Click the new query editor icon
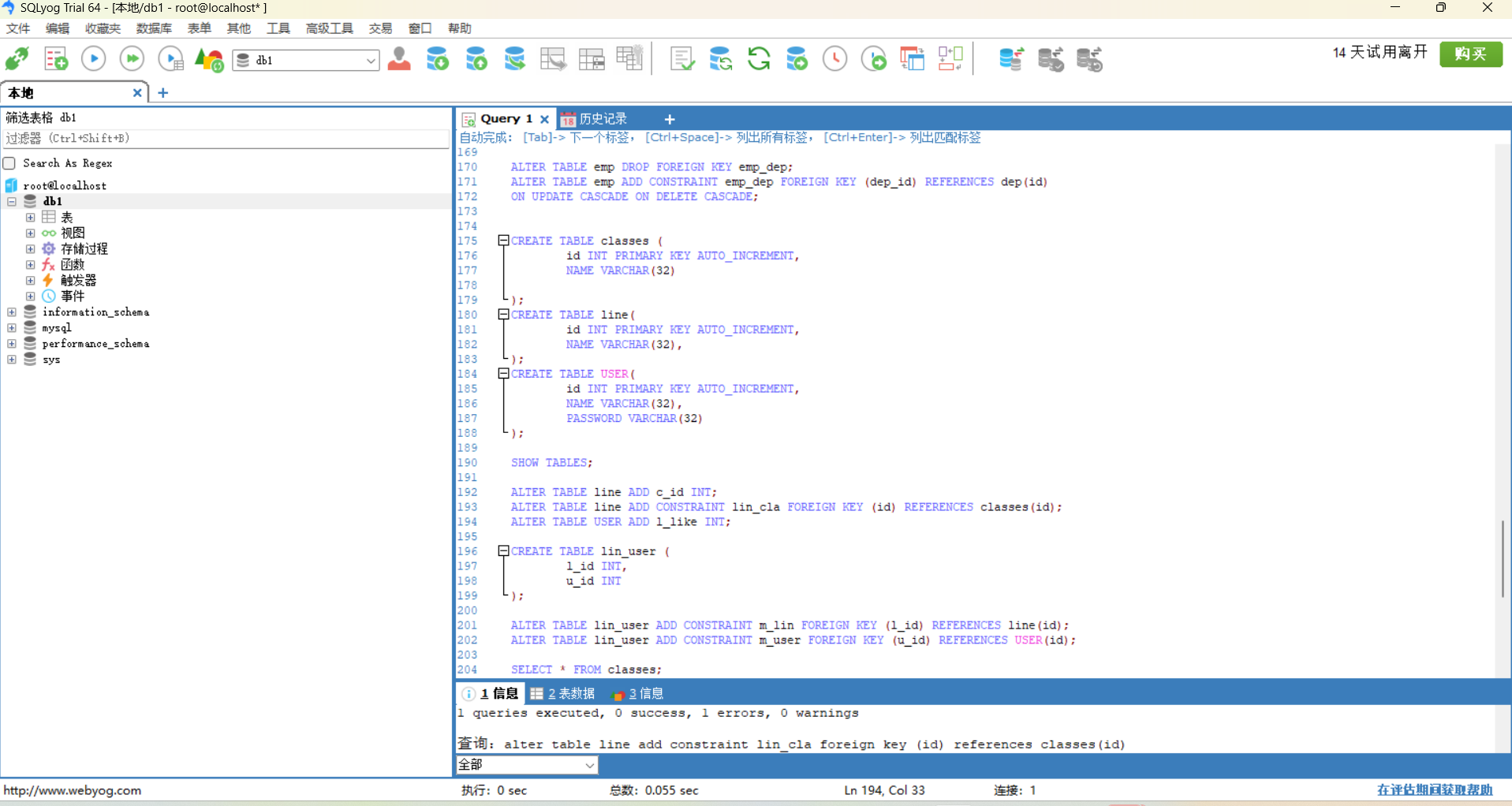The width and height of the screenshot is (1512, 806). 56,59
